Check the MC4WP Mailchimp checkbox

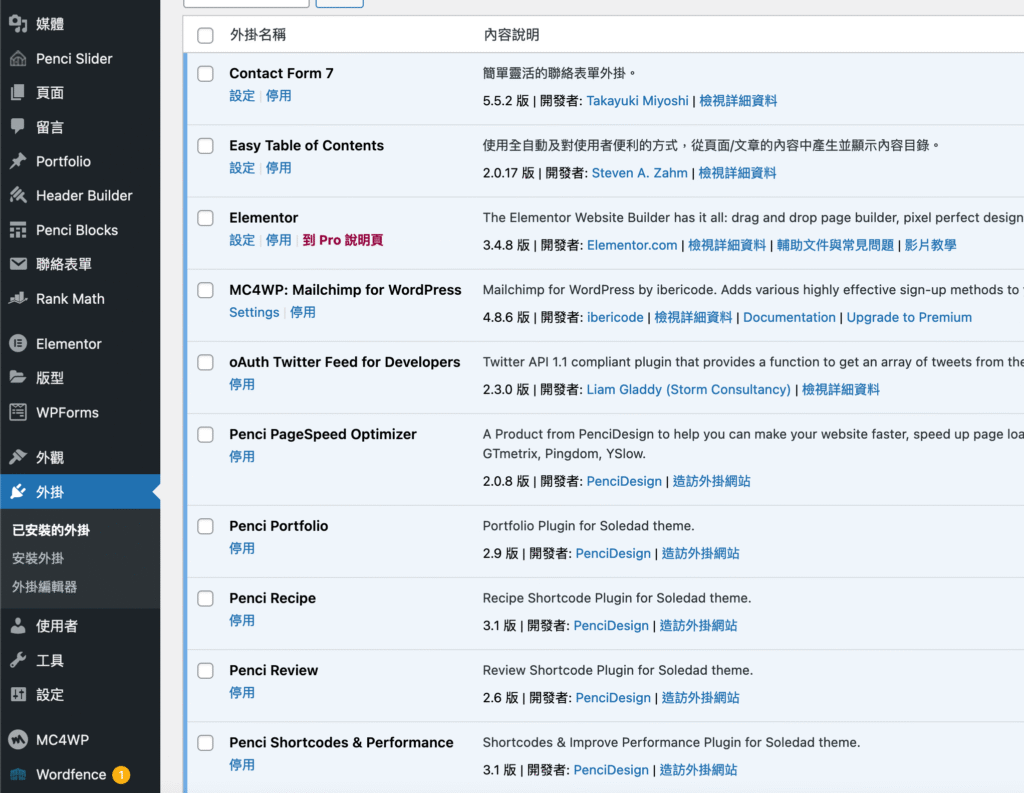tap(206, 290)
